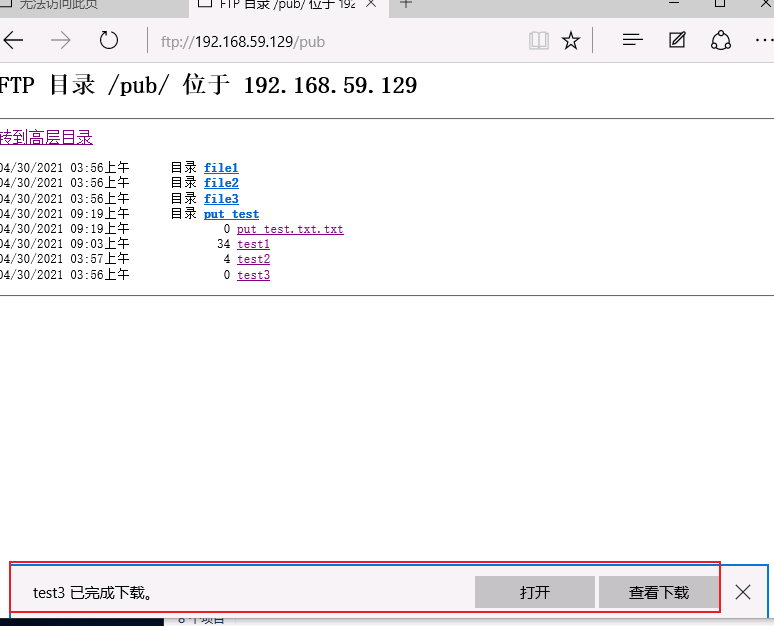Open reading view book icon
Image resolution: width=774 pixels, height=626 pixels.
tap(539, 40)
